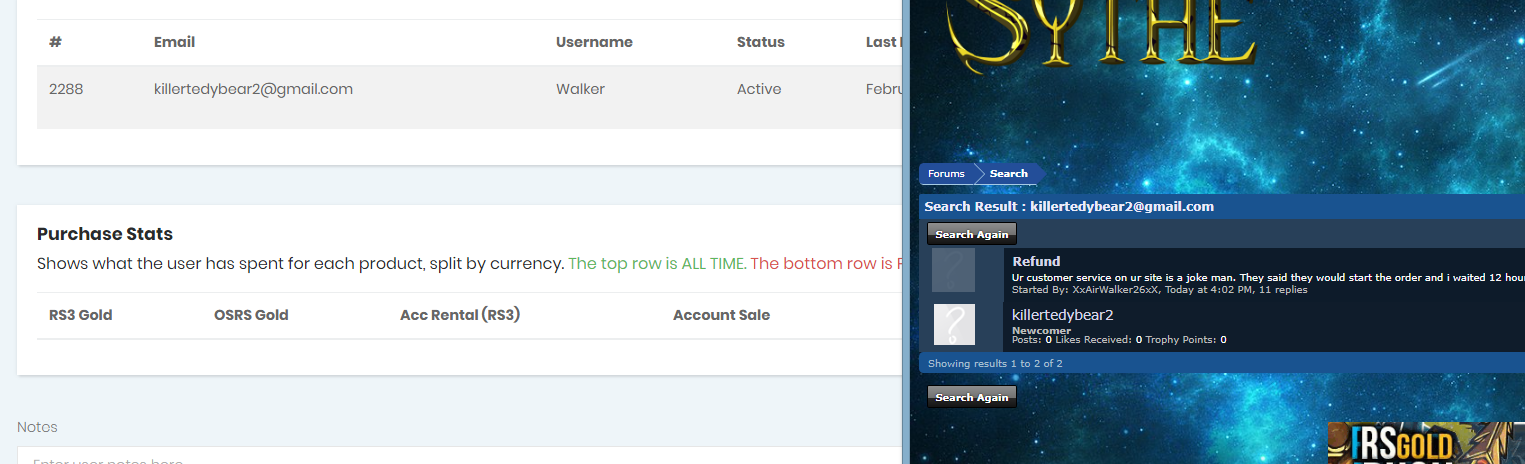Click the Active status cell
The height and width of the screenshot is (464, 1525).
point(759,89)
